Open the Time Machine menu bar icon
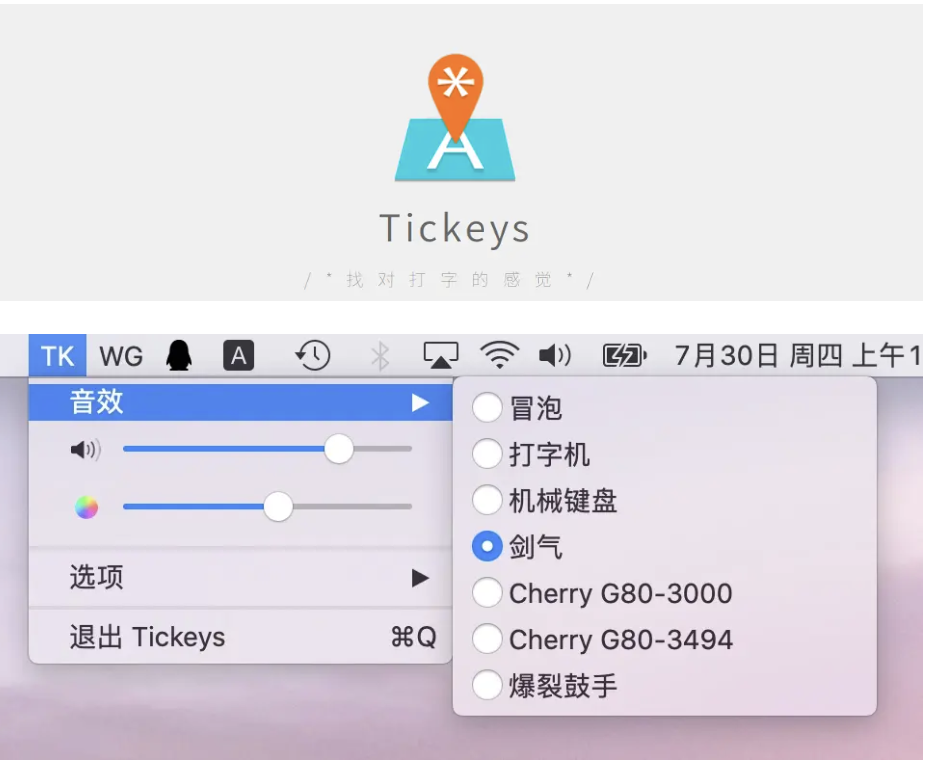This screenshot has width=926, height=768. tap(310, 355)
